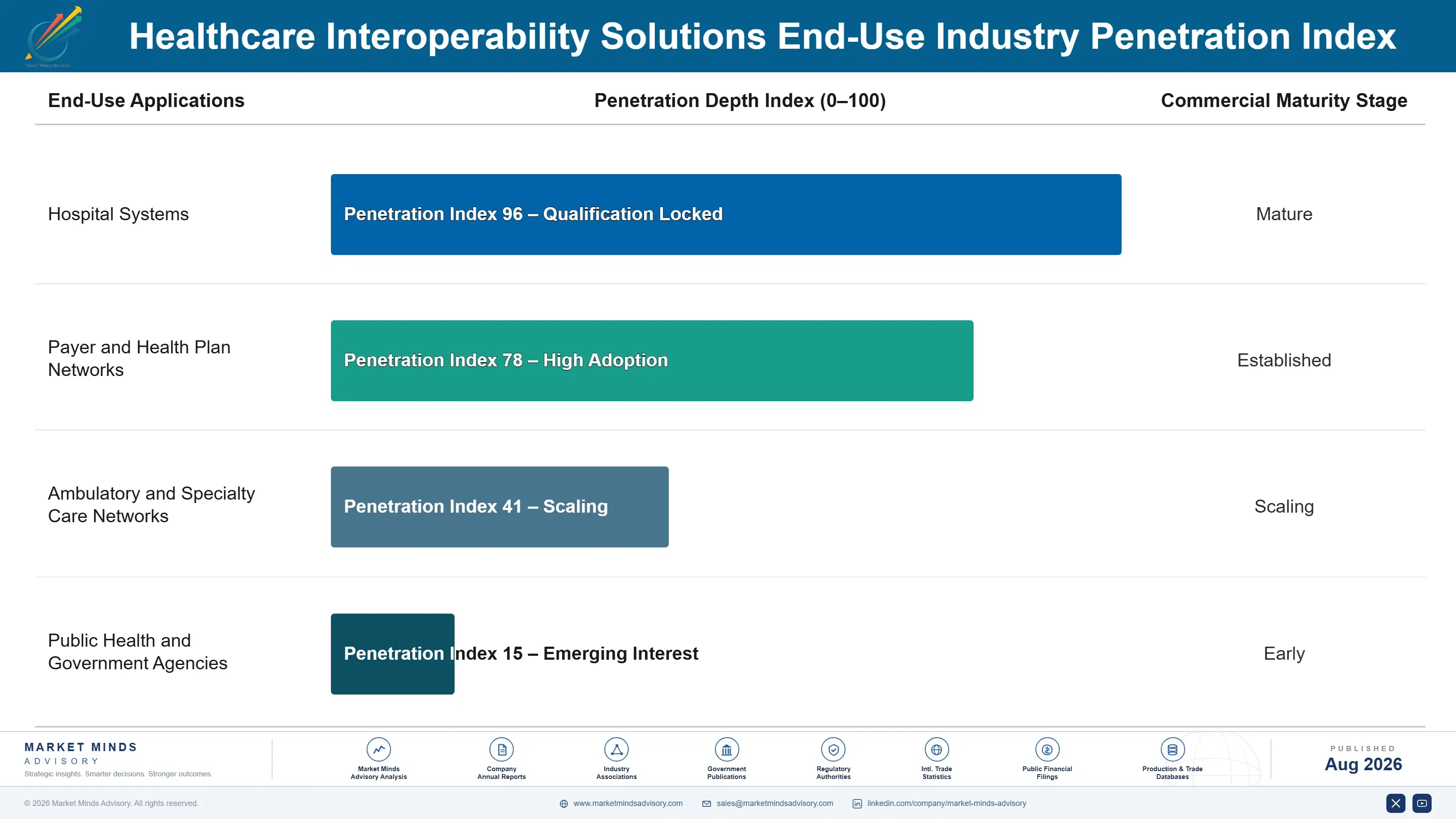This screenshot has width=1456, height=819.
Task: Click the envelope icon beside sales email
Action: (x=707, y=803)
